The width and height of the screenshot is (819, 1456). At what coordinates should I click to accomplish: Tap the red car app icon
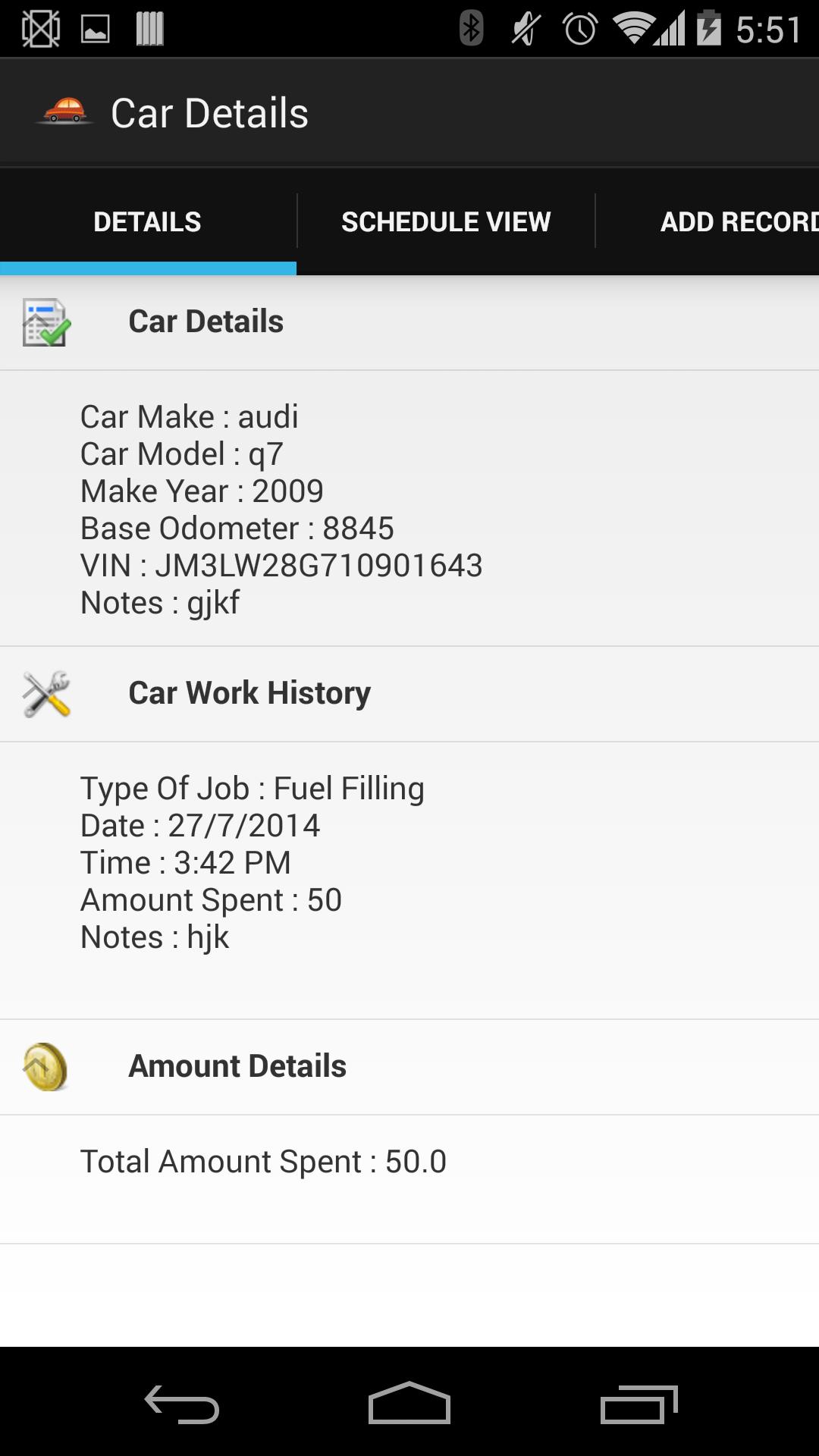pyautogui.click(x=65, y=111)
